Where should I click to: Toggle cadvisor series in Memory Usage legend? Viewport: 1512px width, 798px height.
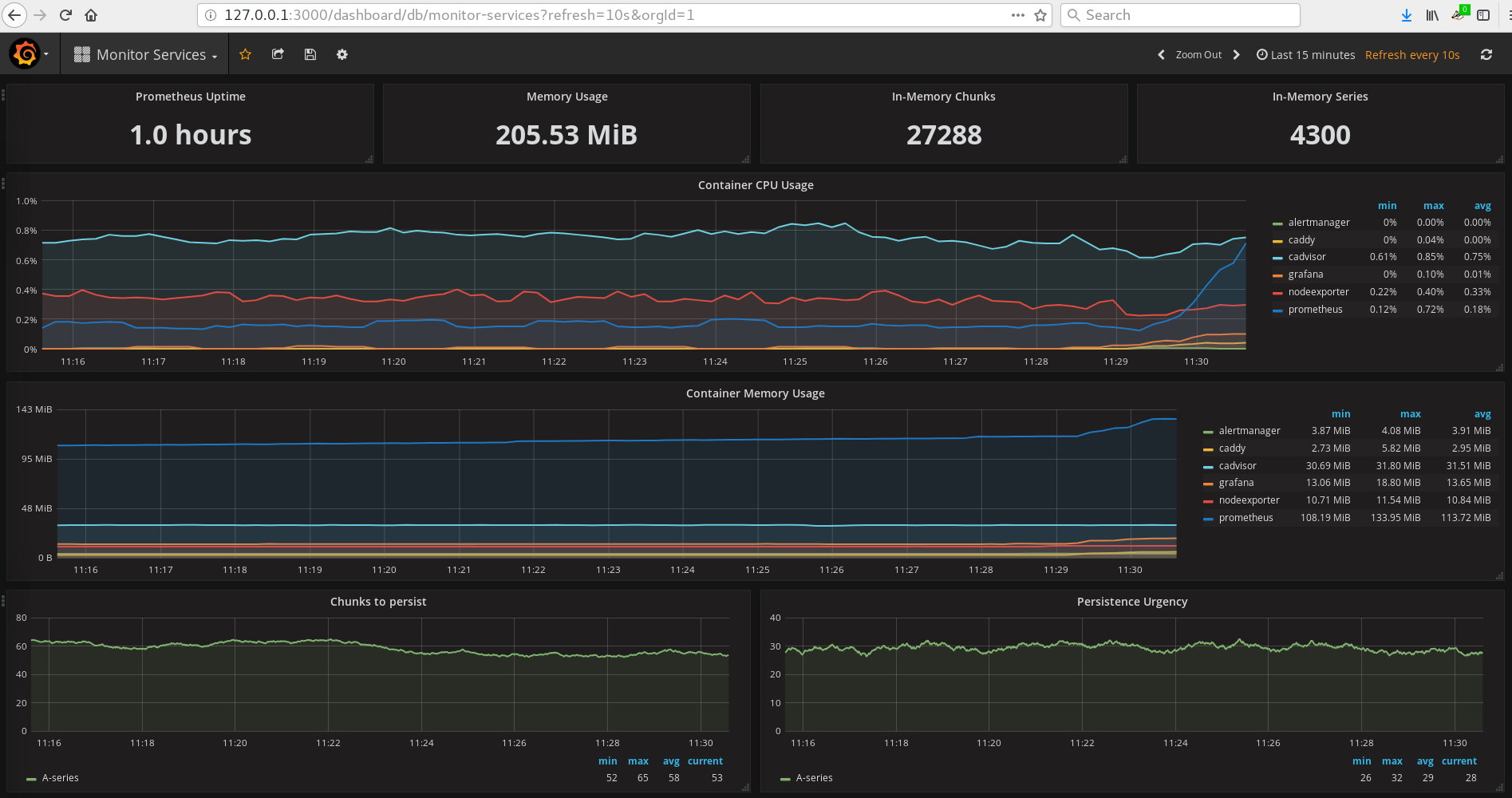[1237, 466]
